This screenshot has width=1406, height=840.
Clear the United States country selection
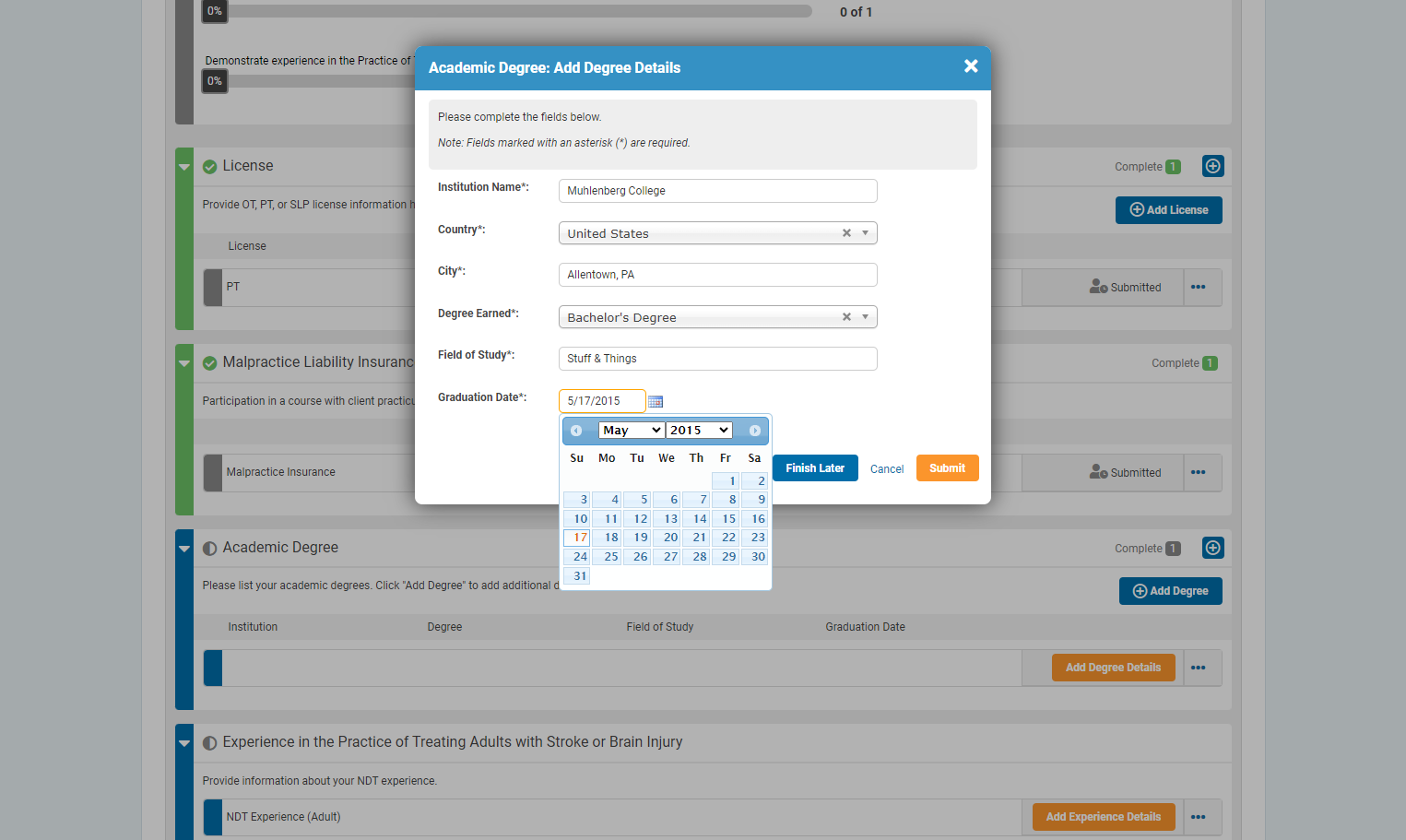click(846, 233)
